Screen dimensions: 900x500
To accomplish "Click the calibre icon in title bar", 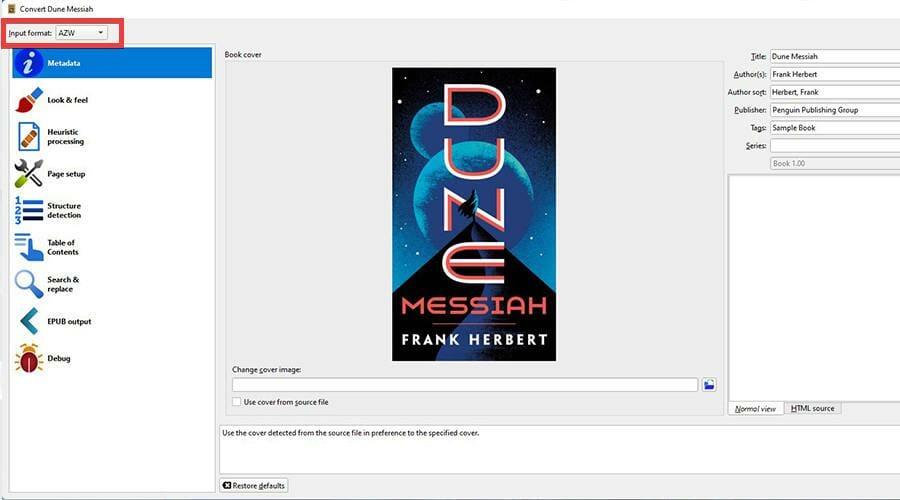I will (11, 9).
